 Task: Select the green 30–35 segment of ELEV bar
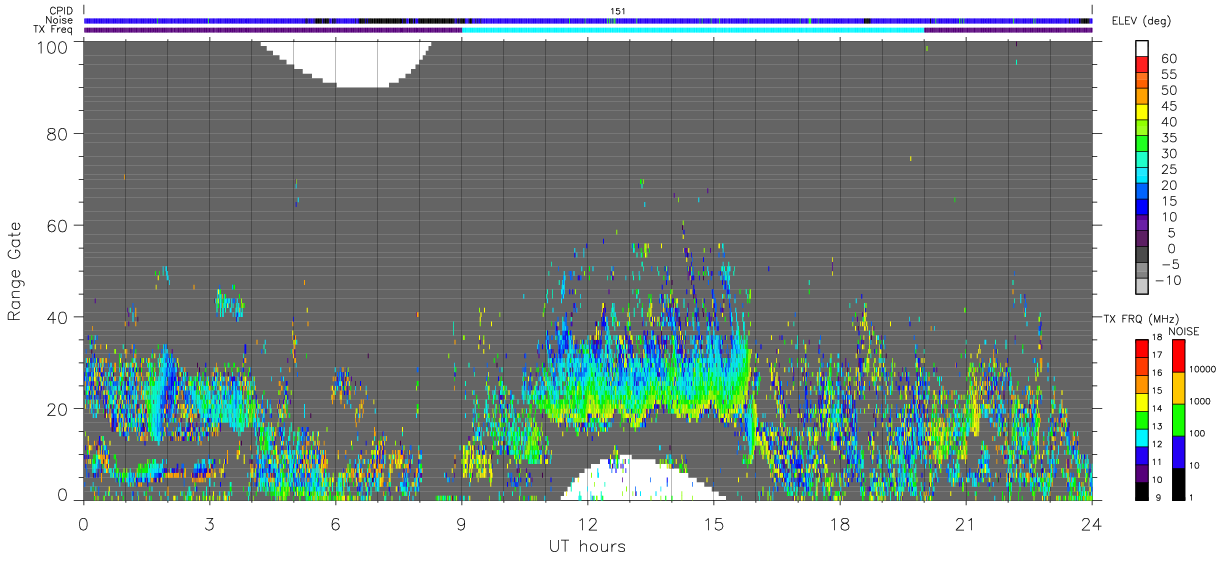(x=1142, y=144)
